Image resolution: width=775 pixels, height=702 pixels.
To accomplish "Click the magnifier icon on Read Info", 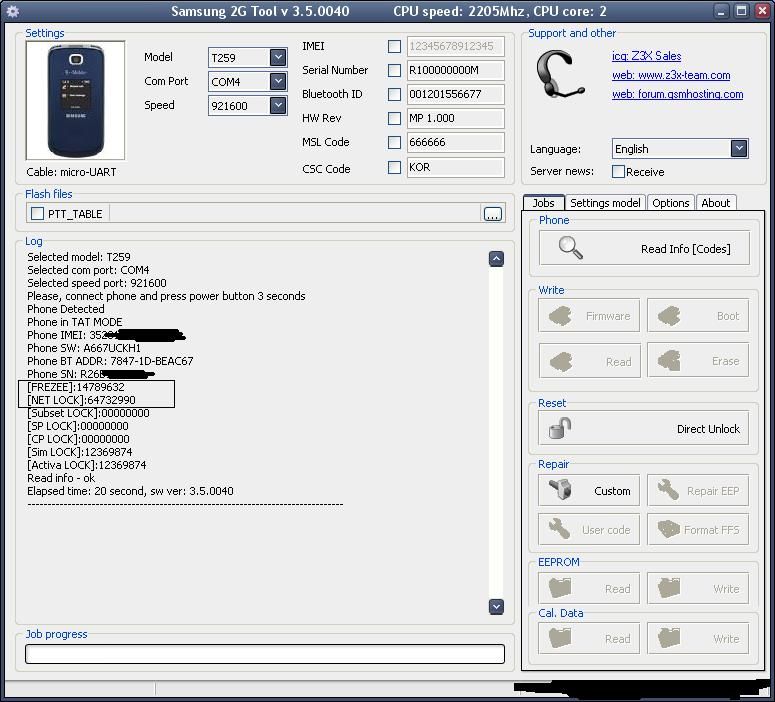I will tap(571, 248).
